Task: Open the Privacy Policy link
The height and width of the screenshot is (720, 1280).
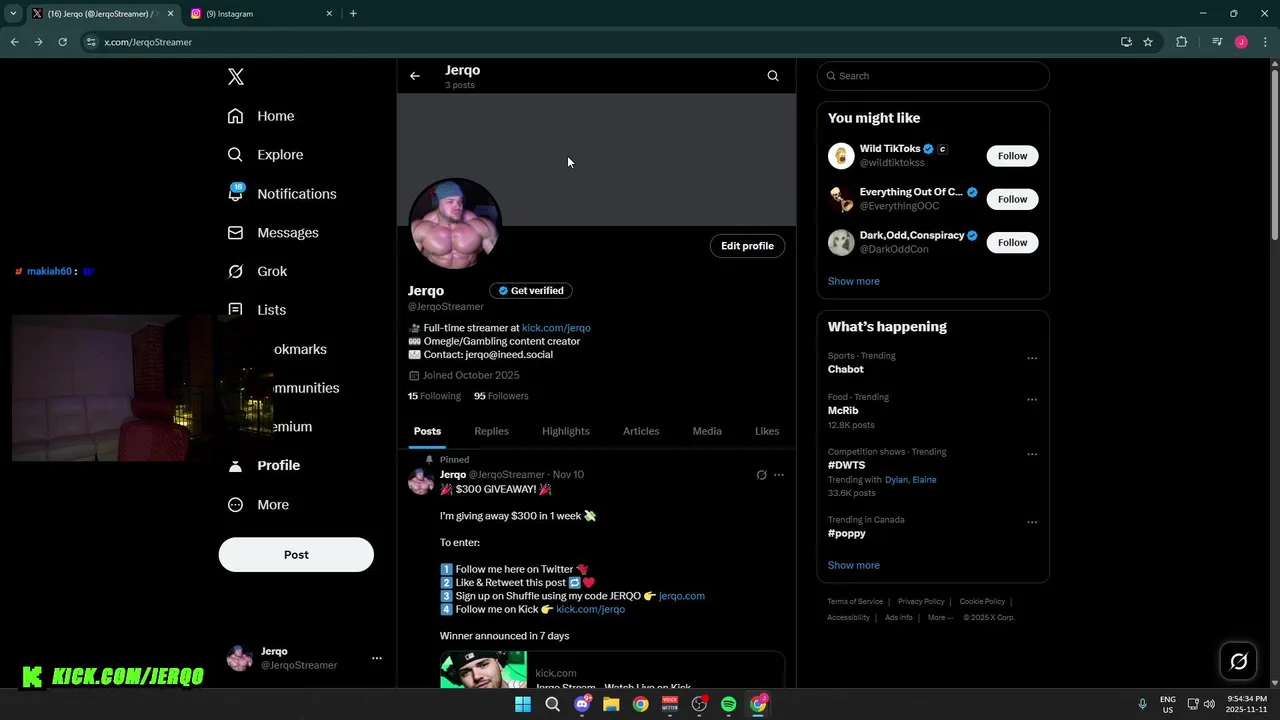Action: 921,602
